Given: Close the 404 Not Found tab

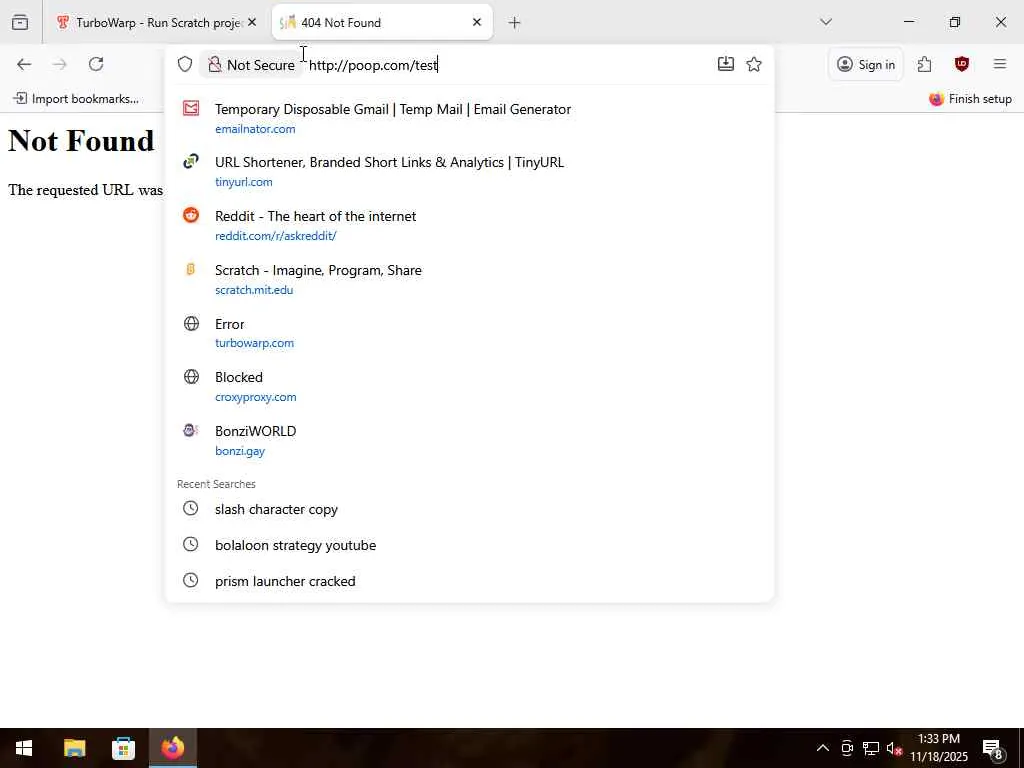Looking at the screenshot, I should click(477, 22).
